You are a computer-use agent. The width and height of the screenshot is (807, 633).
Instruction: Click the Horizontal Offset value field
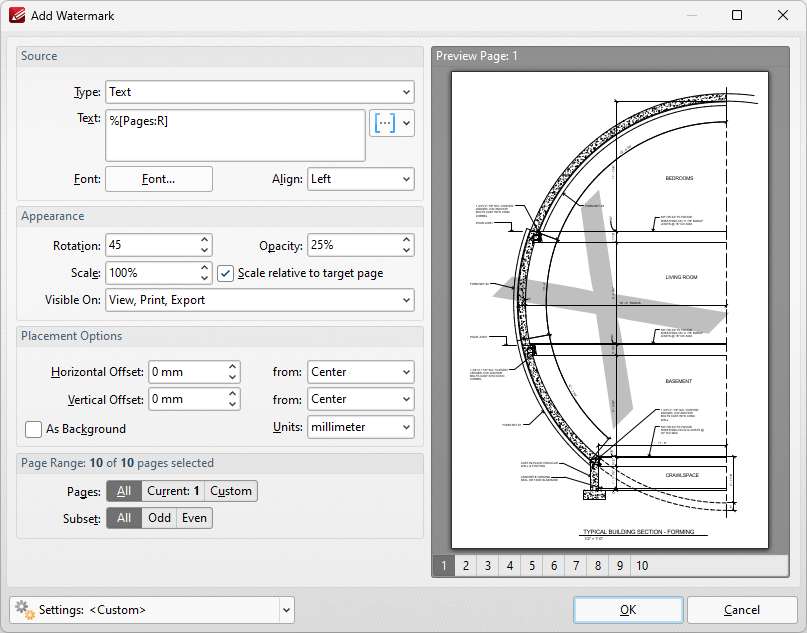tap(187, 372)
